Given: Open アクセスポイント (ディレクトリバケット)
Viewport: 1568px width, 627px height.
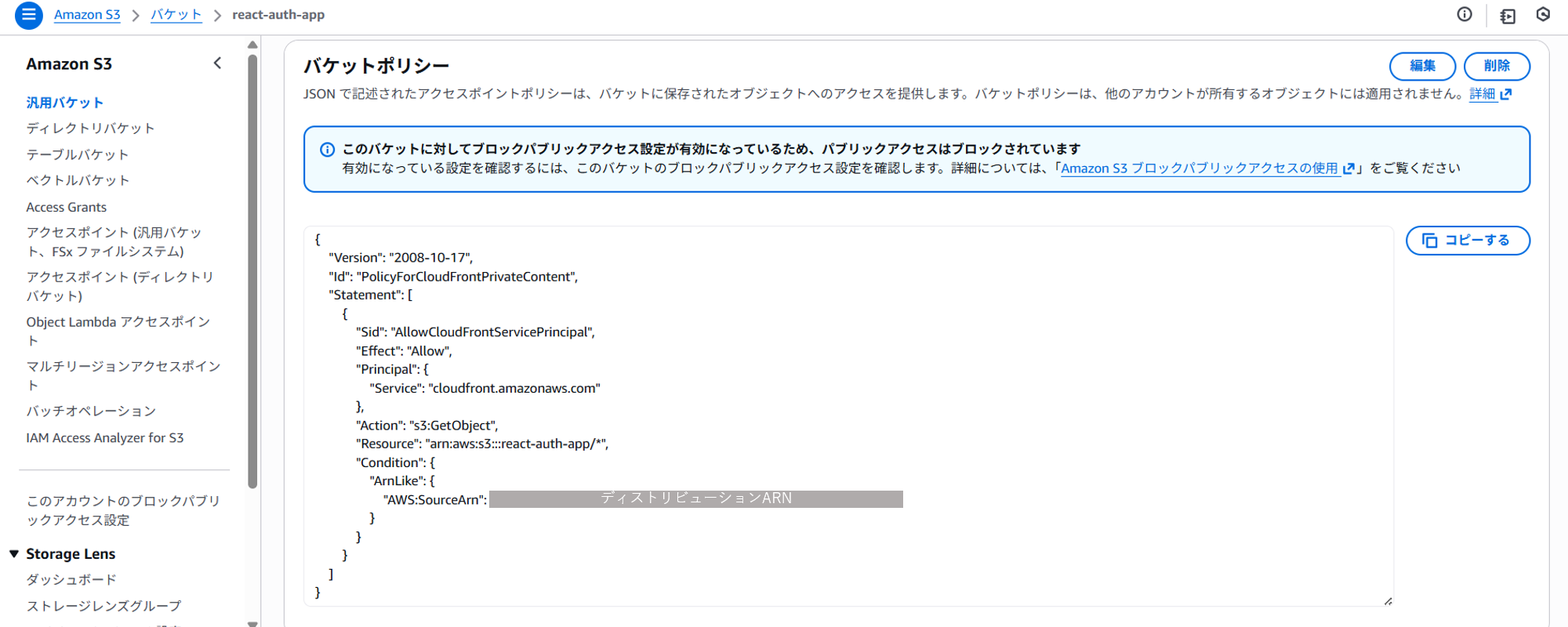Looking at the screenshot, I should [120, 287].
